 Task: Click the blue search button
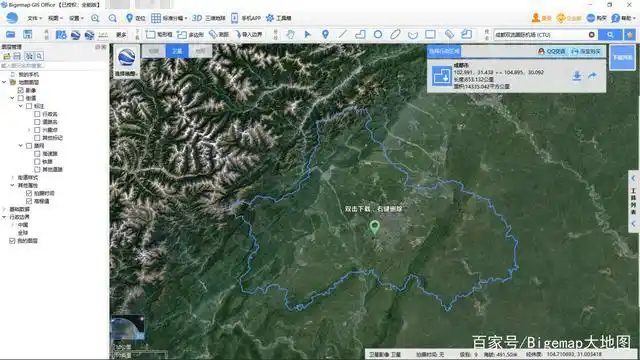(x=610, y=35)
